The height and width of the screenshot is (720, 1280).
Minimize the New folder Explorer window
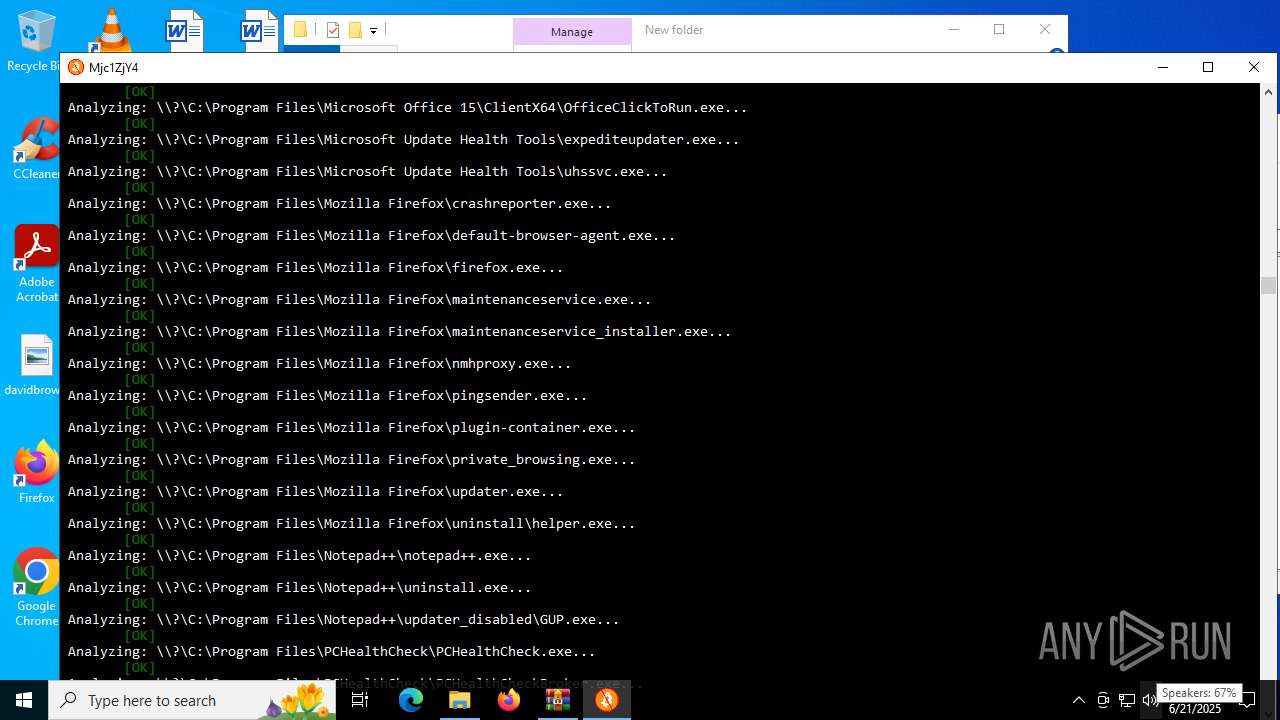click(x=953, y=29)
